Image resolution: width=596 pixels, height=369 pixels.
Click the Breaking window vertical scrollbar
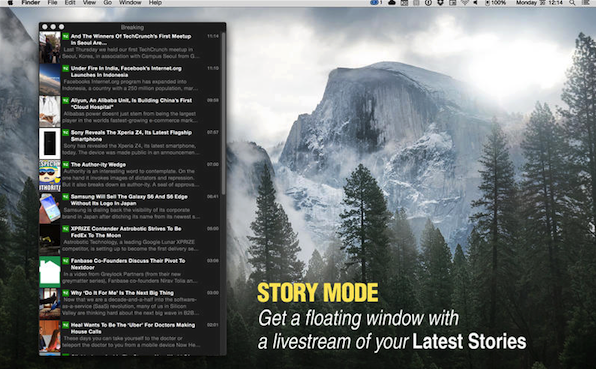(x=224, y=114)
